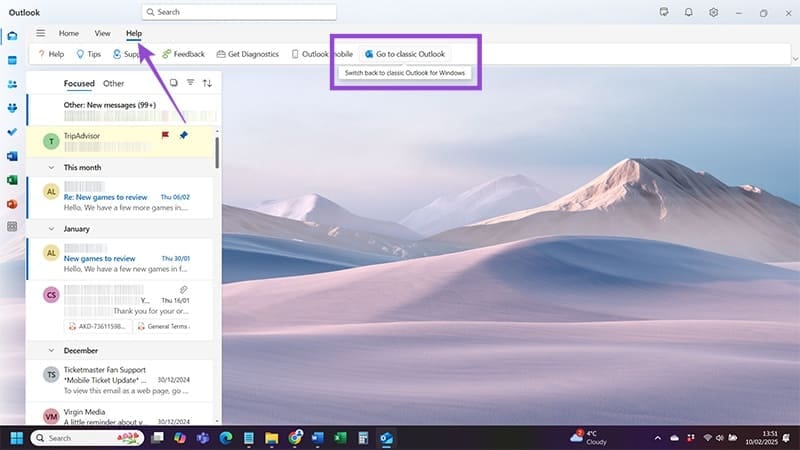
Task: Click Go to classic Outlook
Action: pyautogui.click(x=405, y=54)
